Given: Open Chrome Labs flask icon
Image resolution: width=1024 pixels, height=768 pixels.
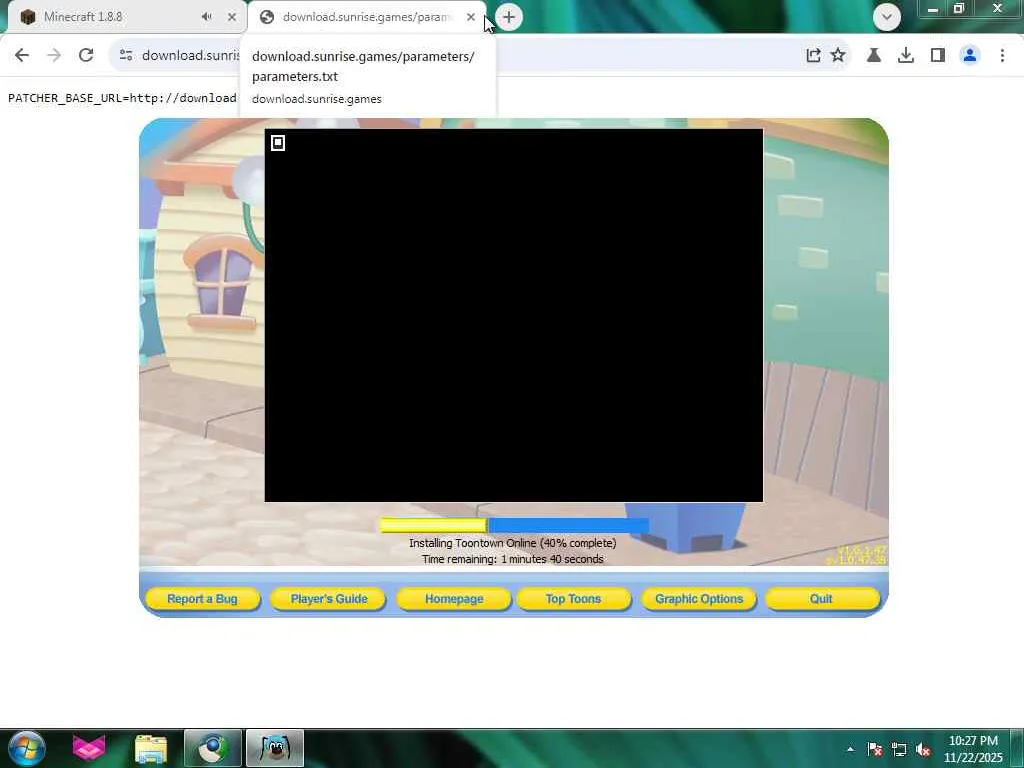Looking at the screenshot, I should [x=874, y=56].
